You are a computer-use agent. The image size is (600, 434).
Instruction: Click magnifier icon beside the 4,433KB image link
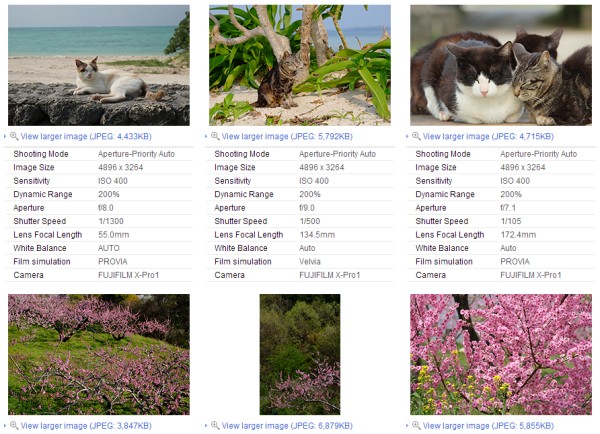(x=14, y=136)
